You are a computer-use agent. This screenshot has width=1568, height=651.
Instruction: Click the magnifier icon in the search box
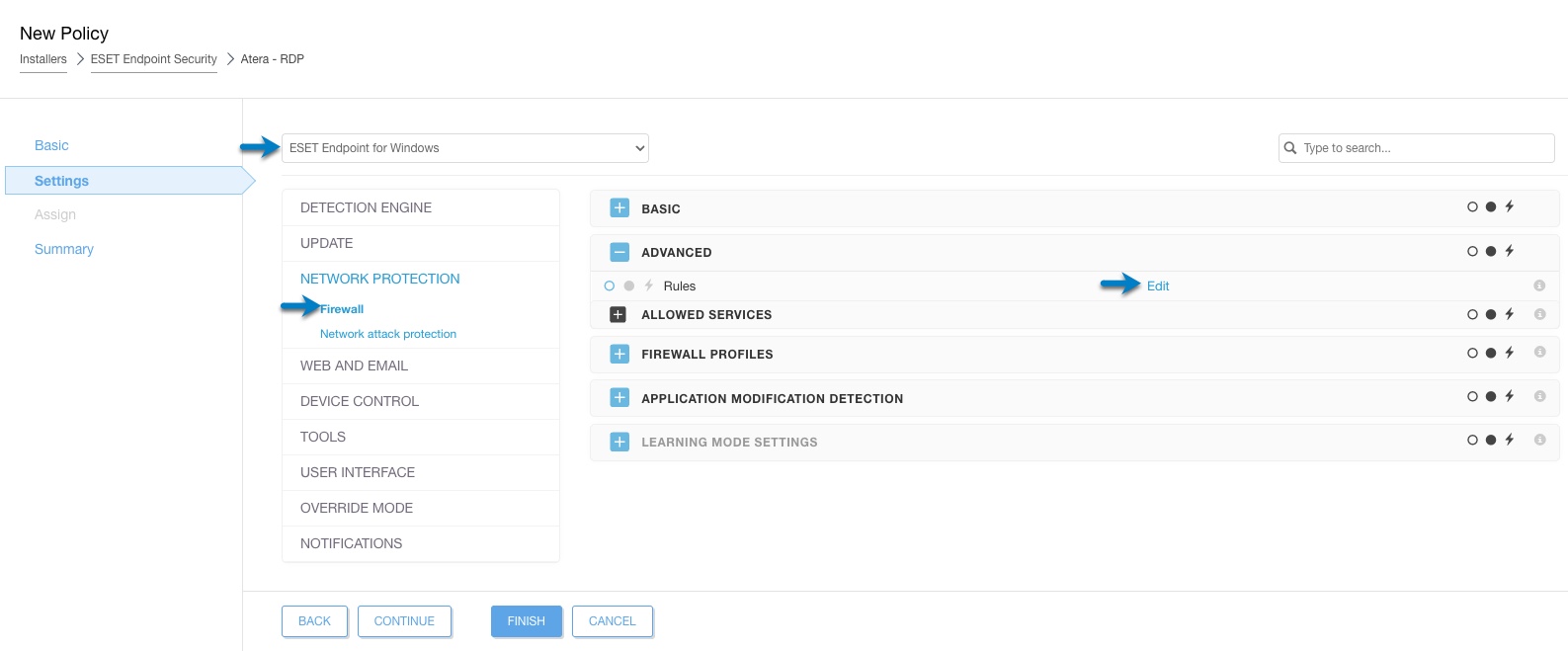pos(1290,148)
